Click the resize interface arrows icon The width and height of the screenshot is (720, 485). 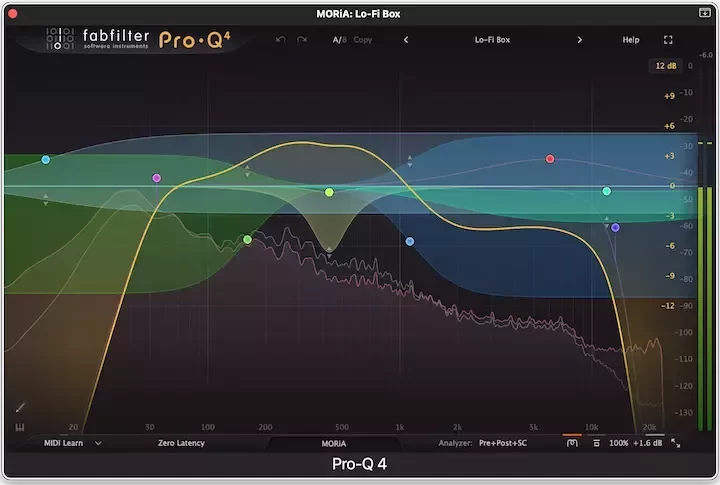675,443
